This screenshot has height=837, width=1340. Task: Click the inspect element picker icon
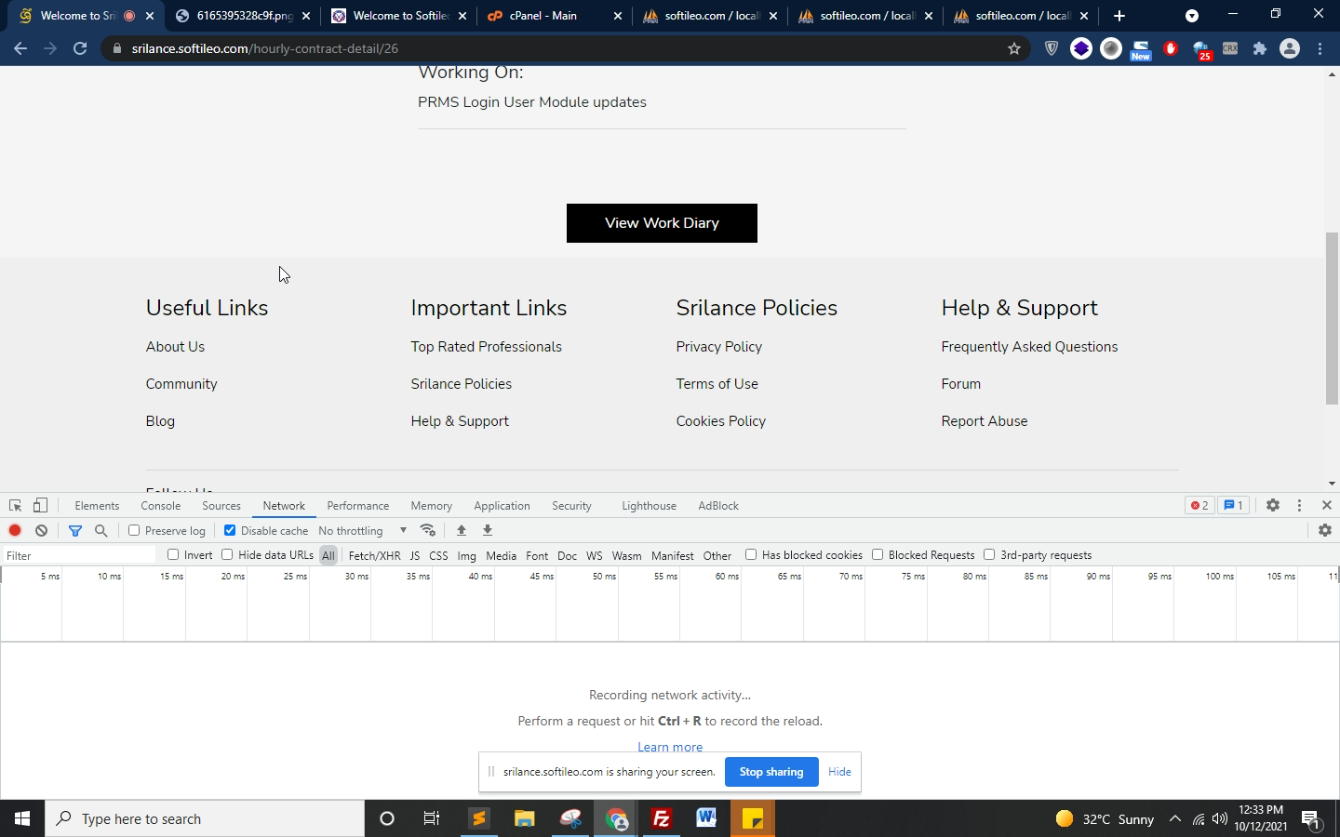(15, 506)
